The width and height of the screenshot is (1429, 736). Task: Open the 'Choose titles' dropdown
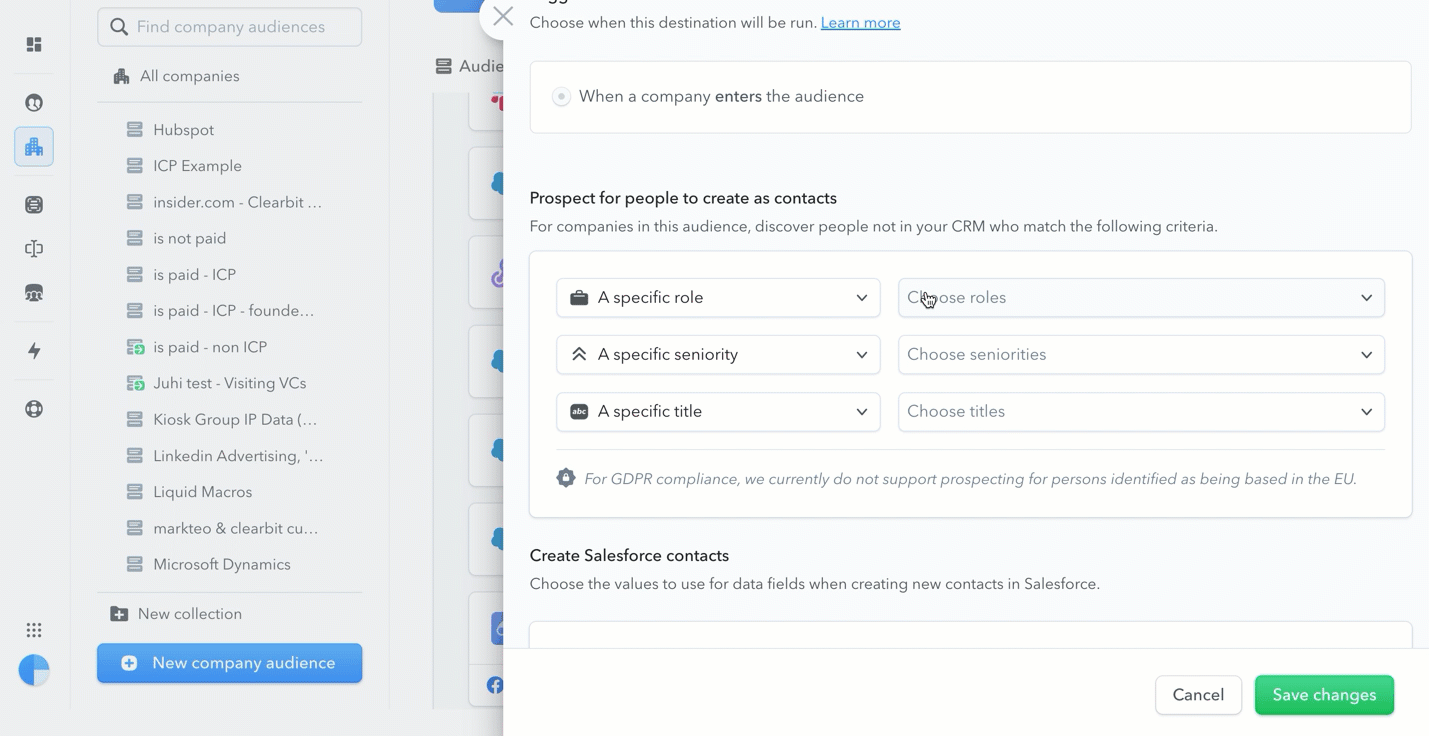click(1141, 412)
